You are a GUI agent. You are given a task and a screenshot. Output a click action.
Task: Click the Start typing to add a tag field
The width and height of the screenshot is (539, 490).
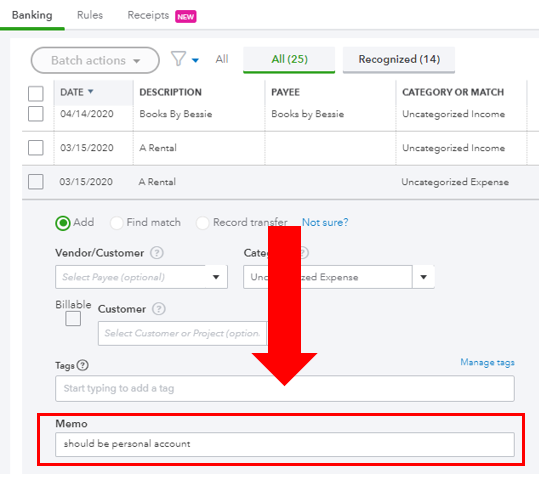(x=285, y=389)
